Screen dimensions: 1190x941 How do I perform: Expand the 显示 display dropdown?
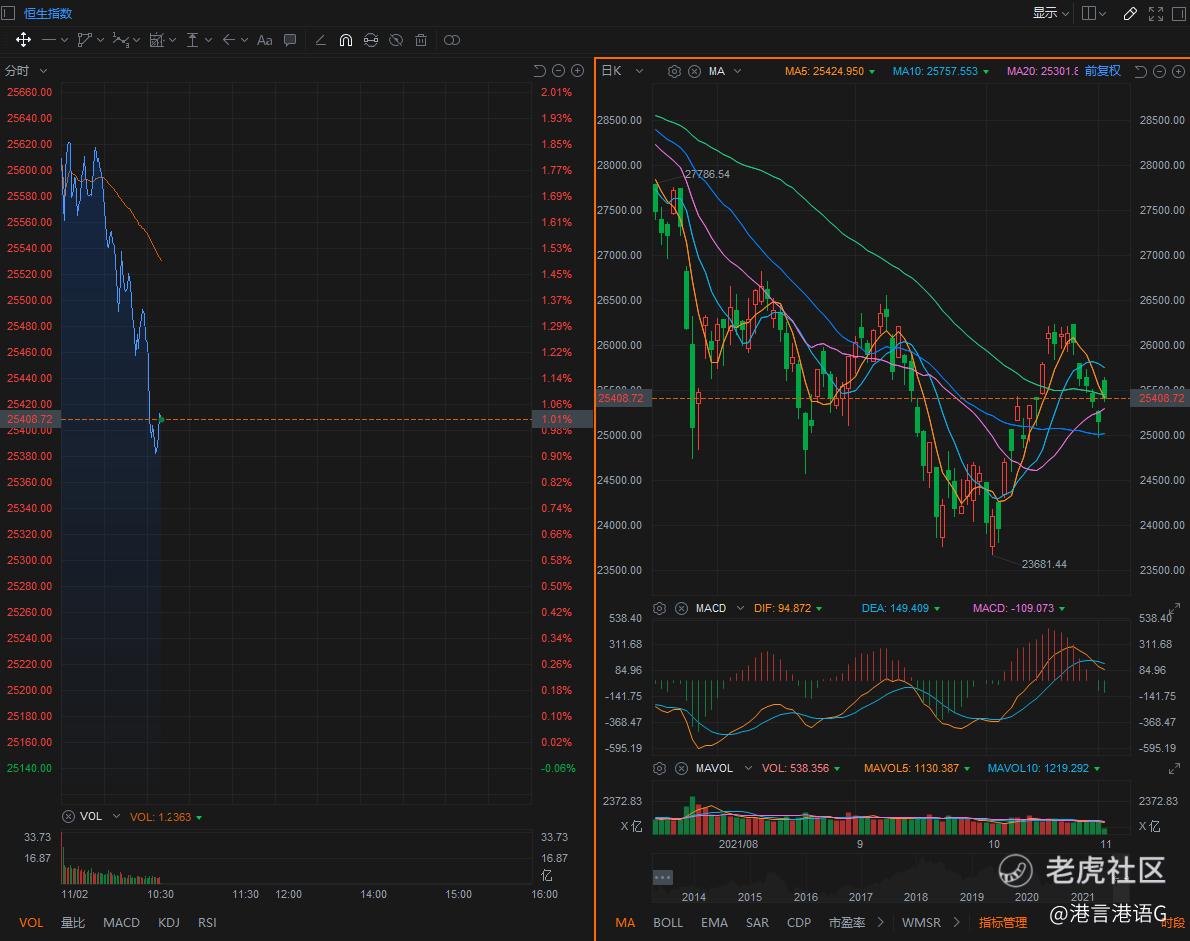pos(1051,13)
